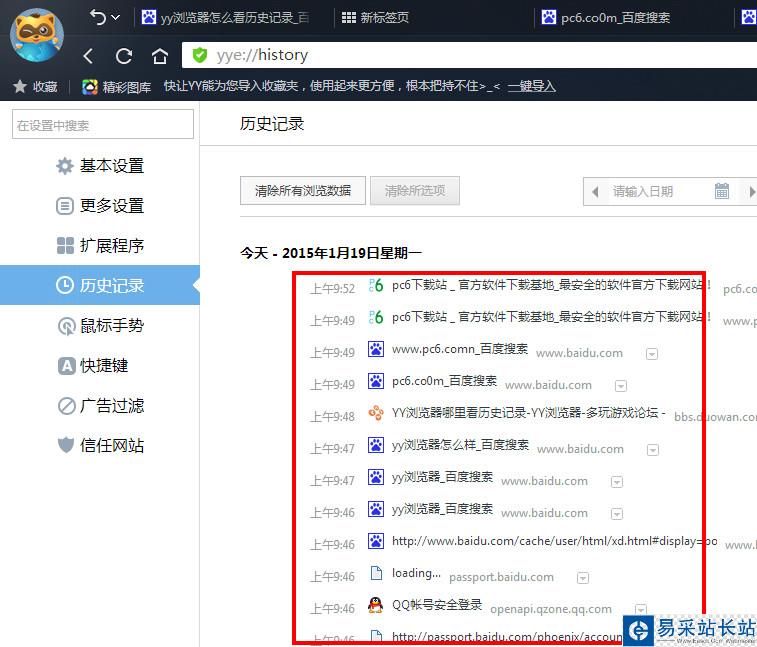Click the 上午9:48 timestamp
Image resolution: width=757 pixels, height=647 pixels.
pyautogui.click(x=332, y=417)
